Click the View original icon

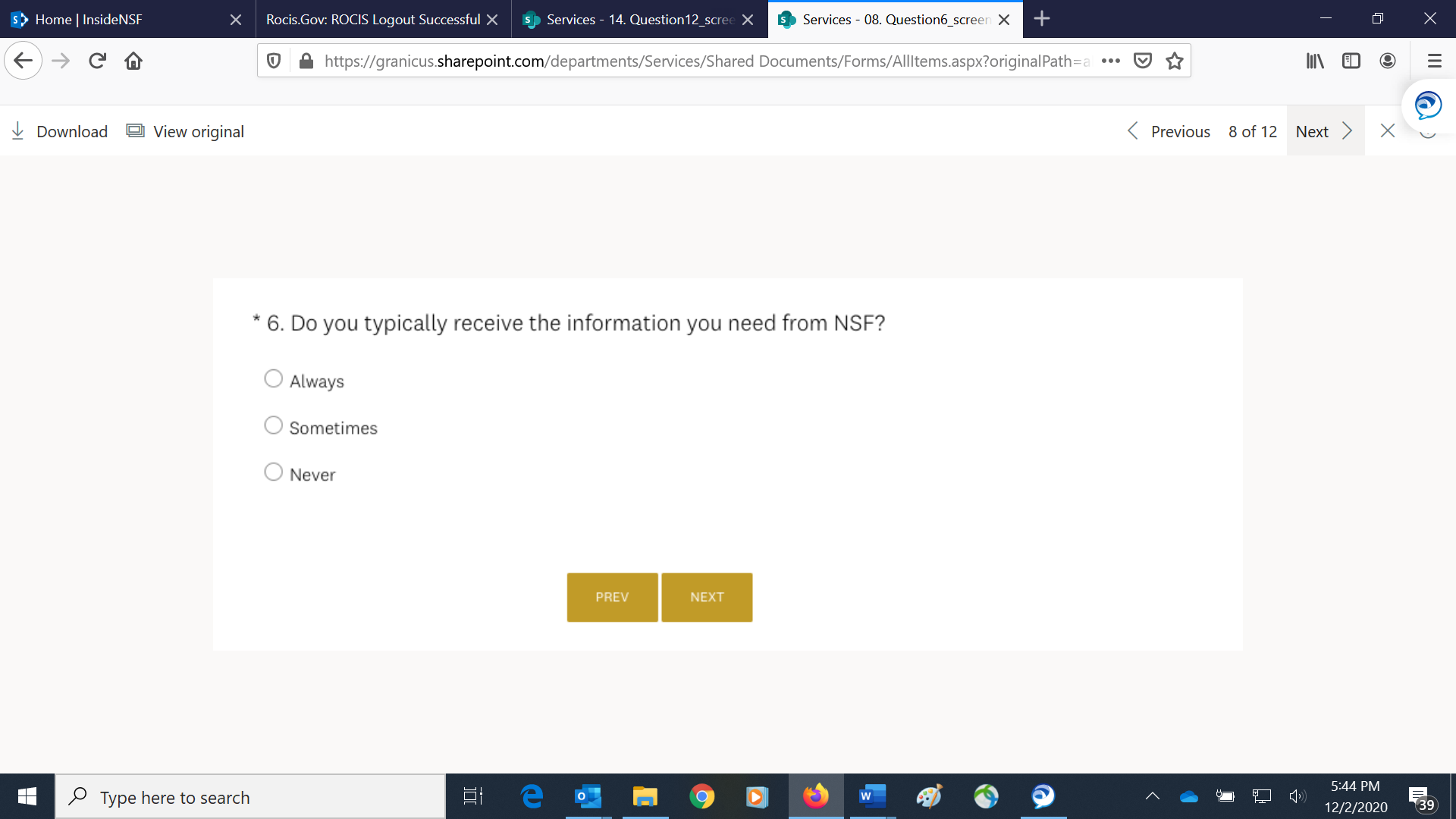coord(135,131)
